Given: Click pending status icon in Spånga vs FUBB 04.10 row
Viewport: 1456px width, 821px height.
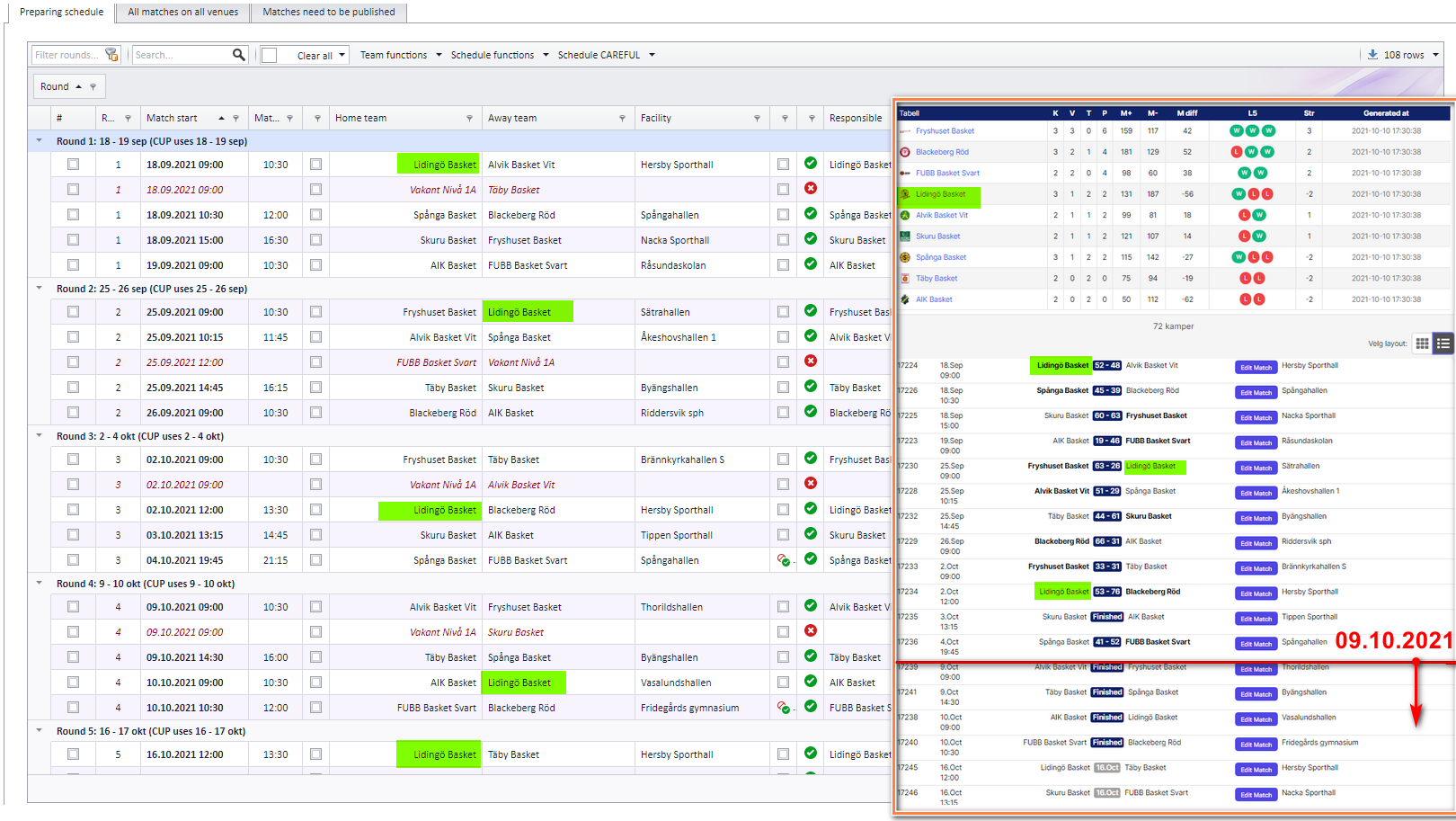Looking at the screenshot, I should coord(784,559).
